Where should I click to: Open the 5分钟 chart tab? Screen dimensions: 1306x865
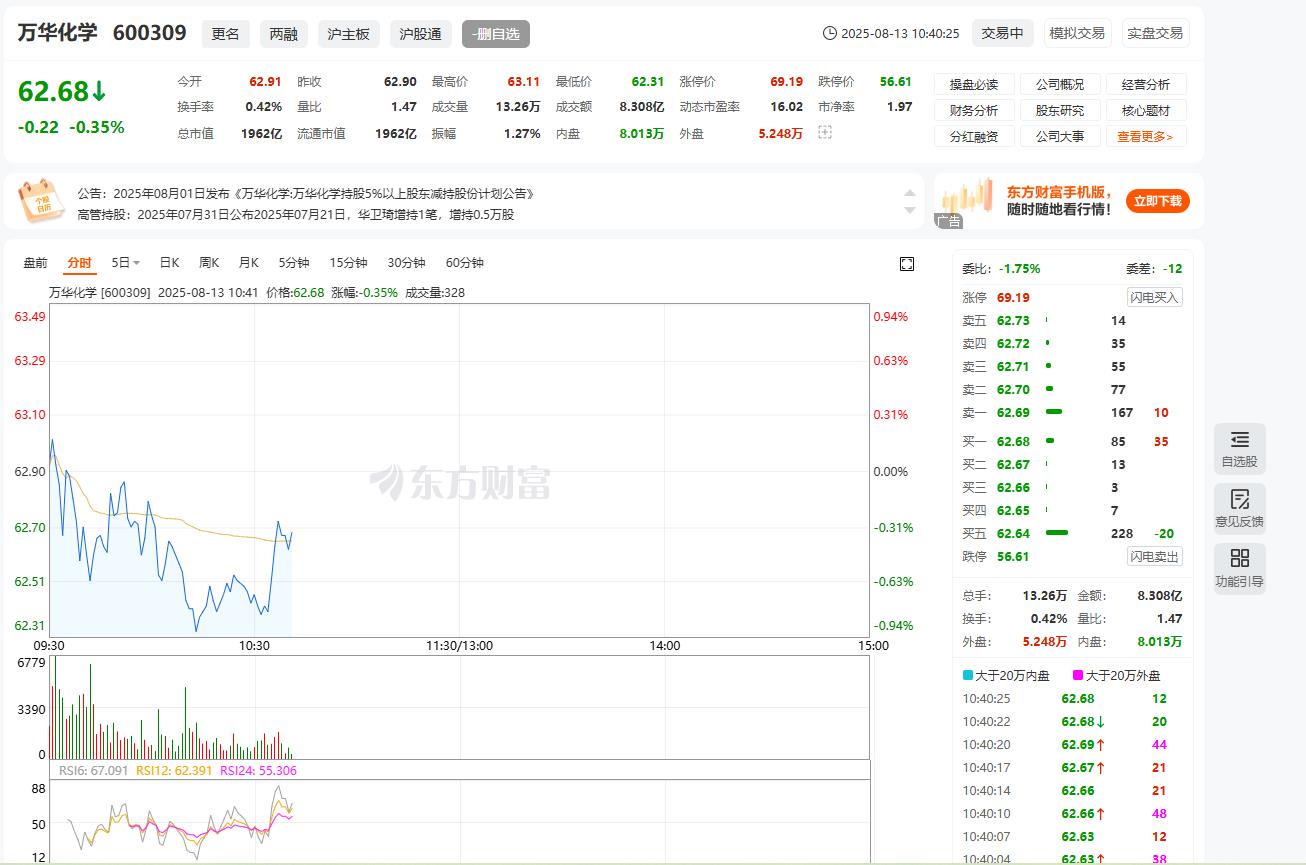coord(294,263)
